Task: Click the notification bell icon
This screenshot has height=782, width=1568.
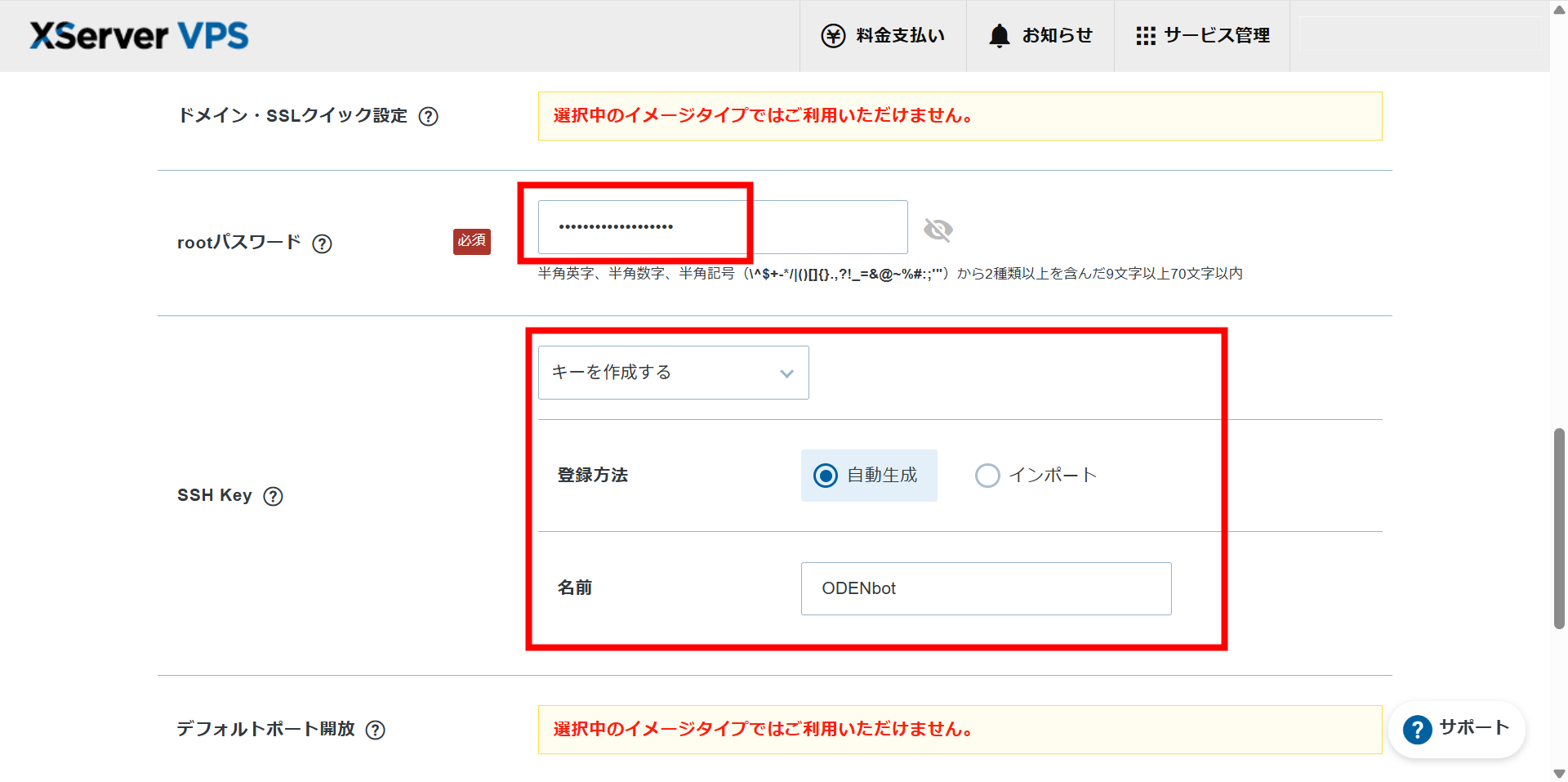Action: tap(999, 36)
